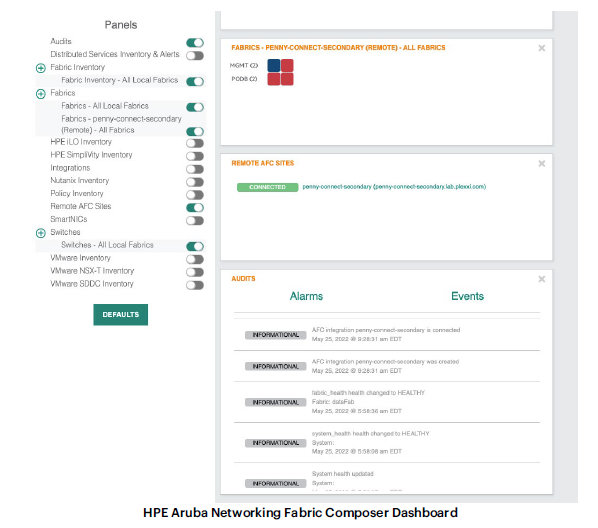Click the first red PODB status square
Viewport: 598px width, 528px height.
pyautogui.click(x=274, y=79)
